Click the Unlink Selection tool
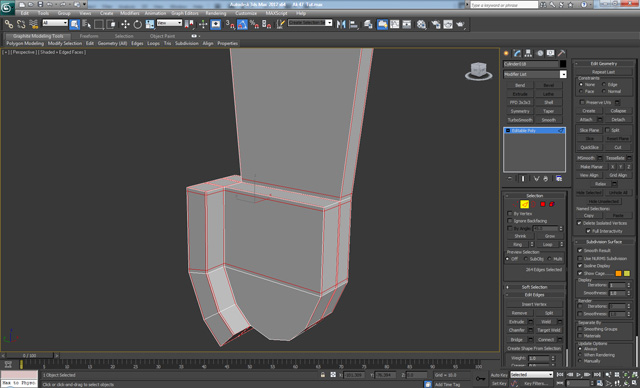 click(x=21, y=24)
